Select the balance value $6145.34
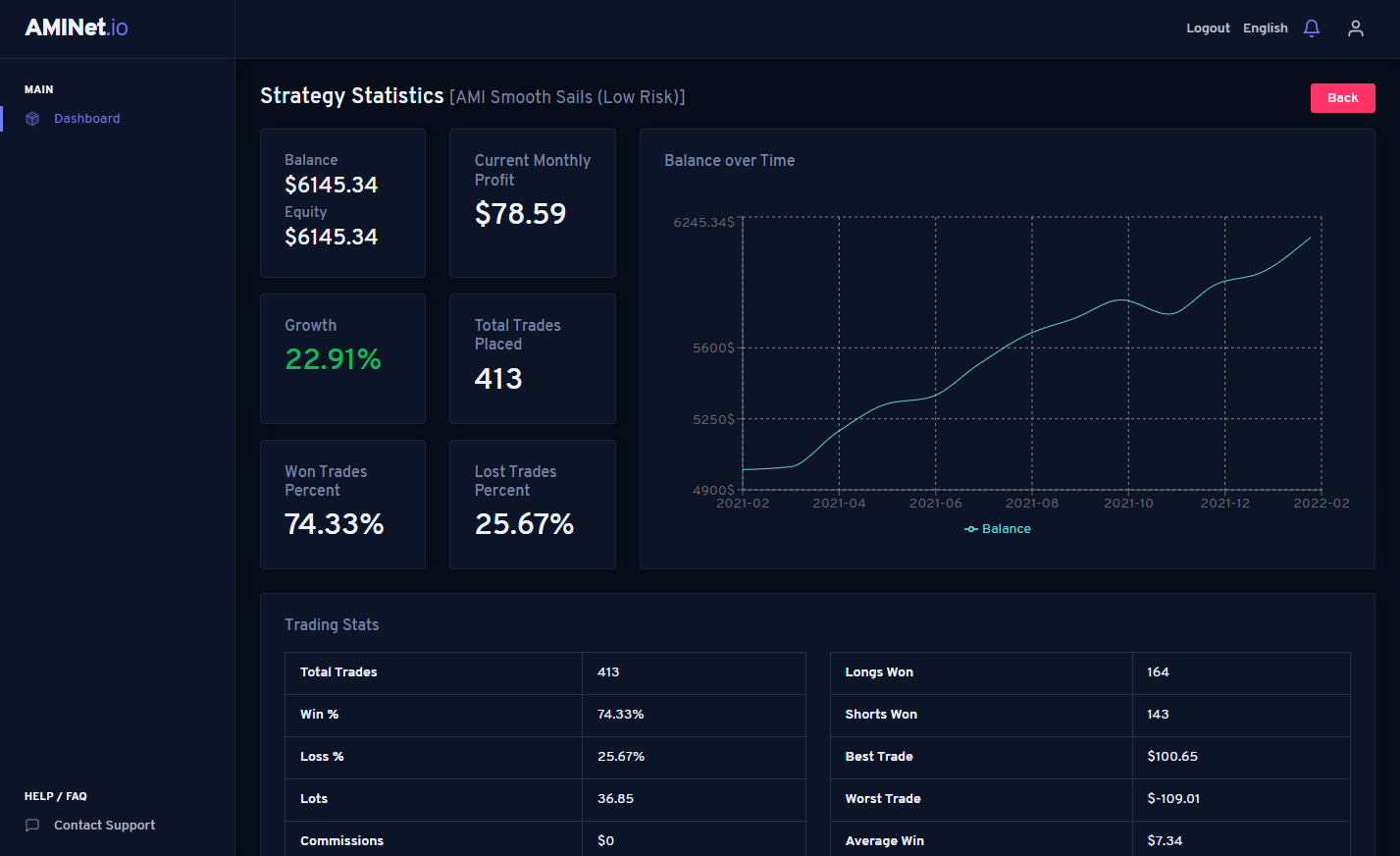The image size is (1400, 856). tap(332, 185)
